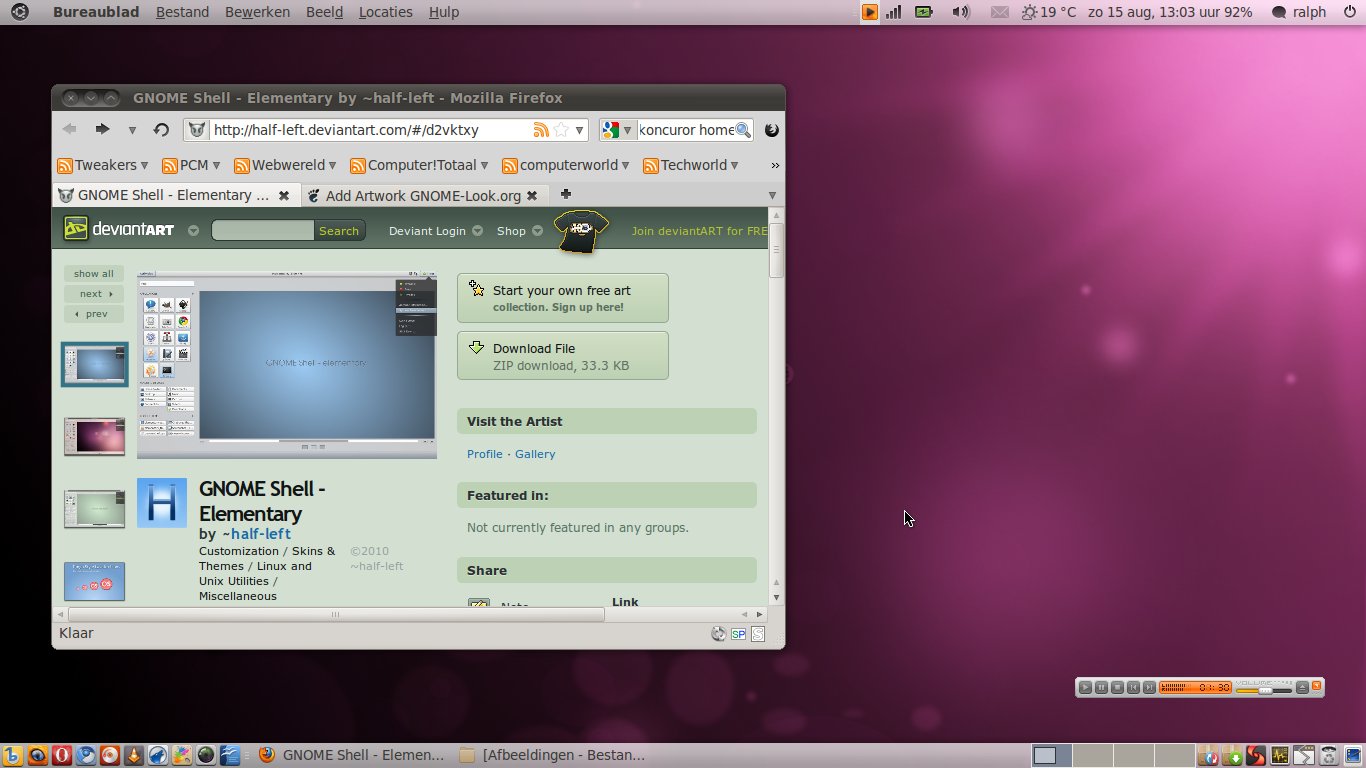Click the black t-shirt shop icon
Image resolution: width=1366 pixels, height=768 pixels.
point(582,232)
